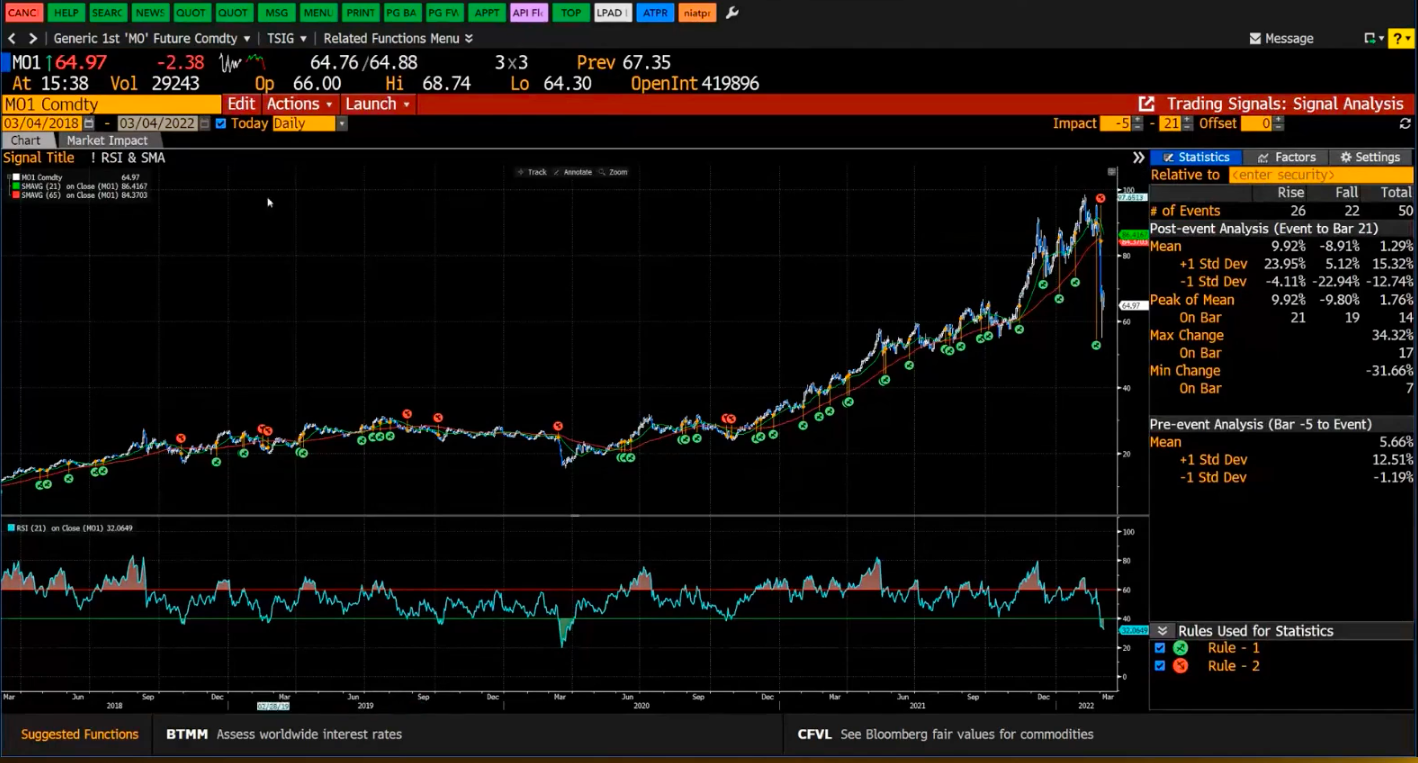Click the Message envelope icon
Screen dimensions: 1418x763
point(1256,38)
